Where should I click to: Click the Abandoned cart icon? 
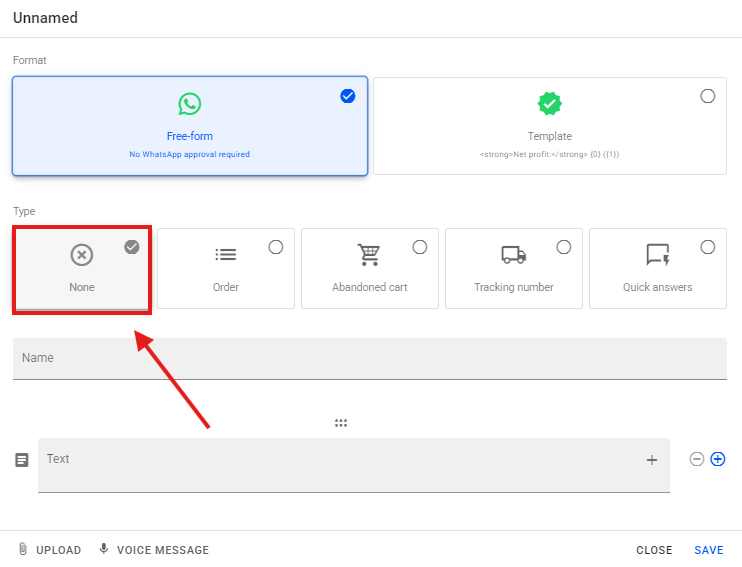(x=370, y=255)
